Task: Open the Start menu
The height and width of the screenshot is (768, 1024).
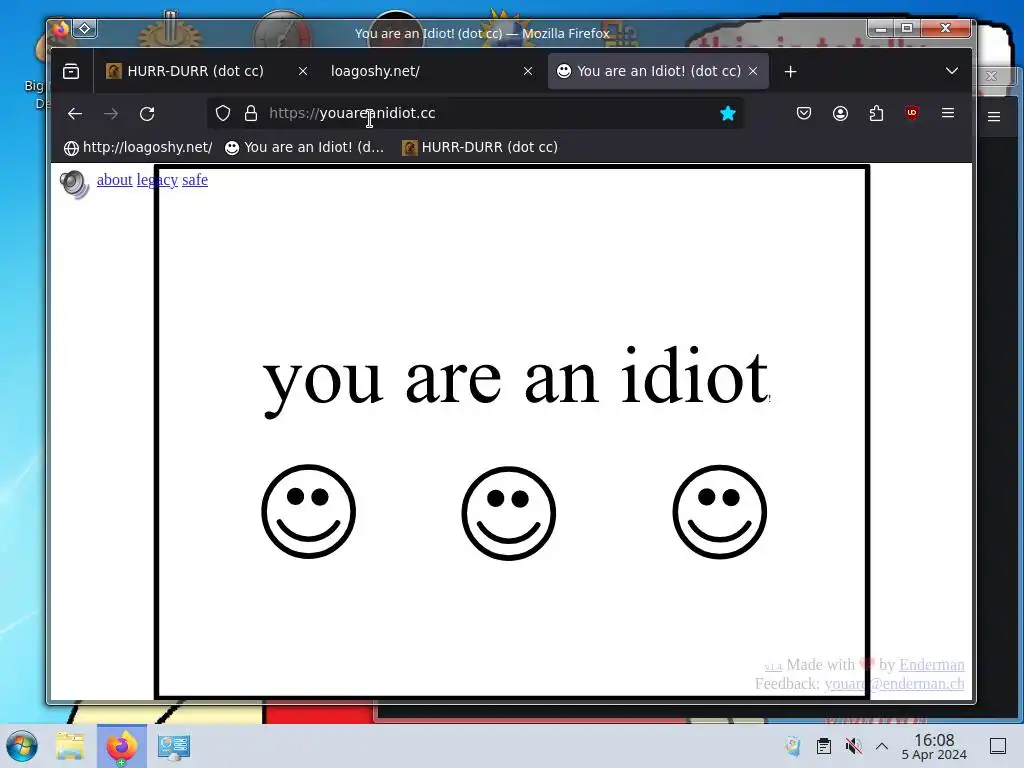Action: 22,746
